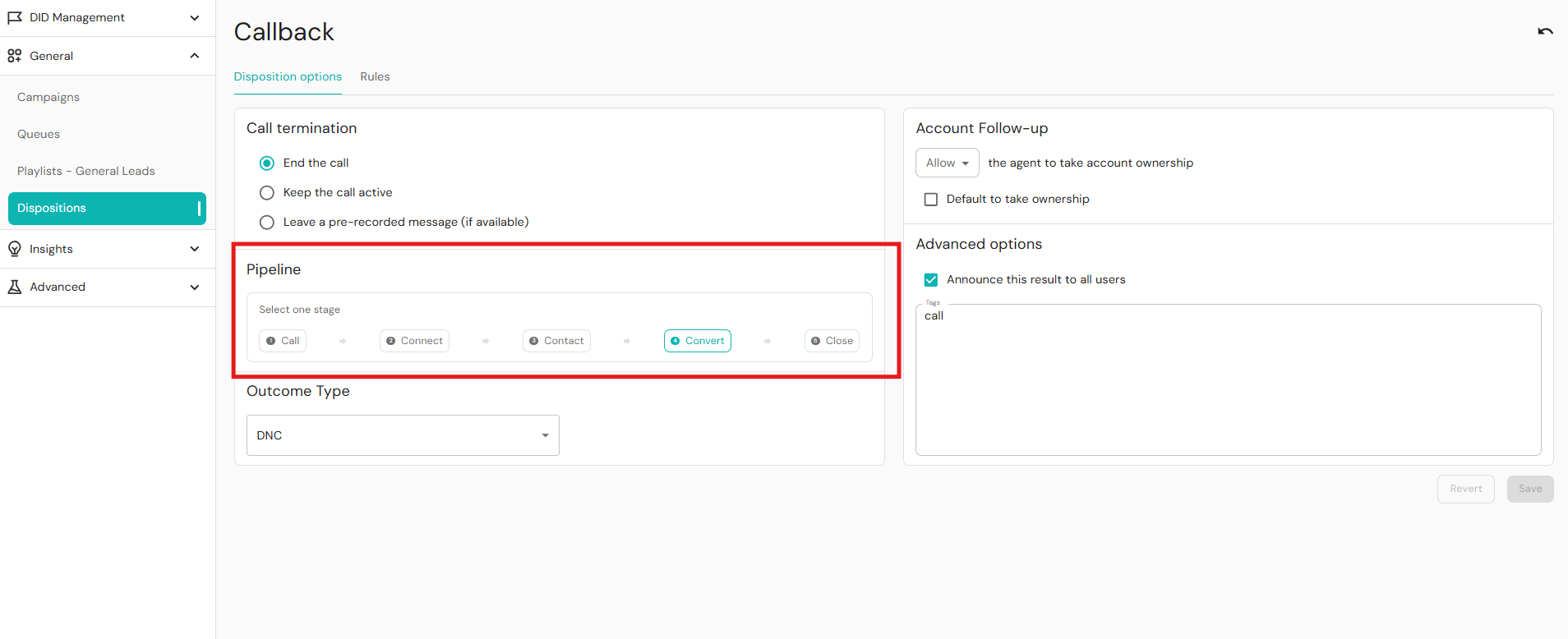1568x639 pixels.
Task: Open Campaigns in the sidebar
Action: pyautogui.click(x=48, y=97)
